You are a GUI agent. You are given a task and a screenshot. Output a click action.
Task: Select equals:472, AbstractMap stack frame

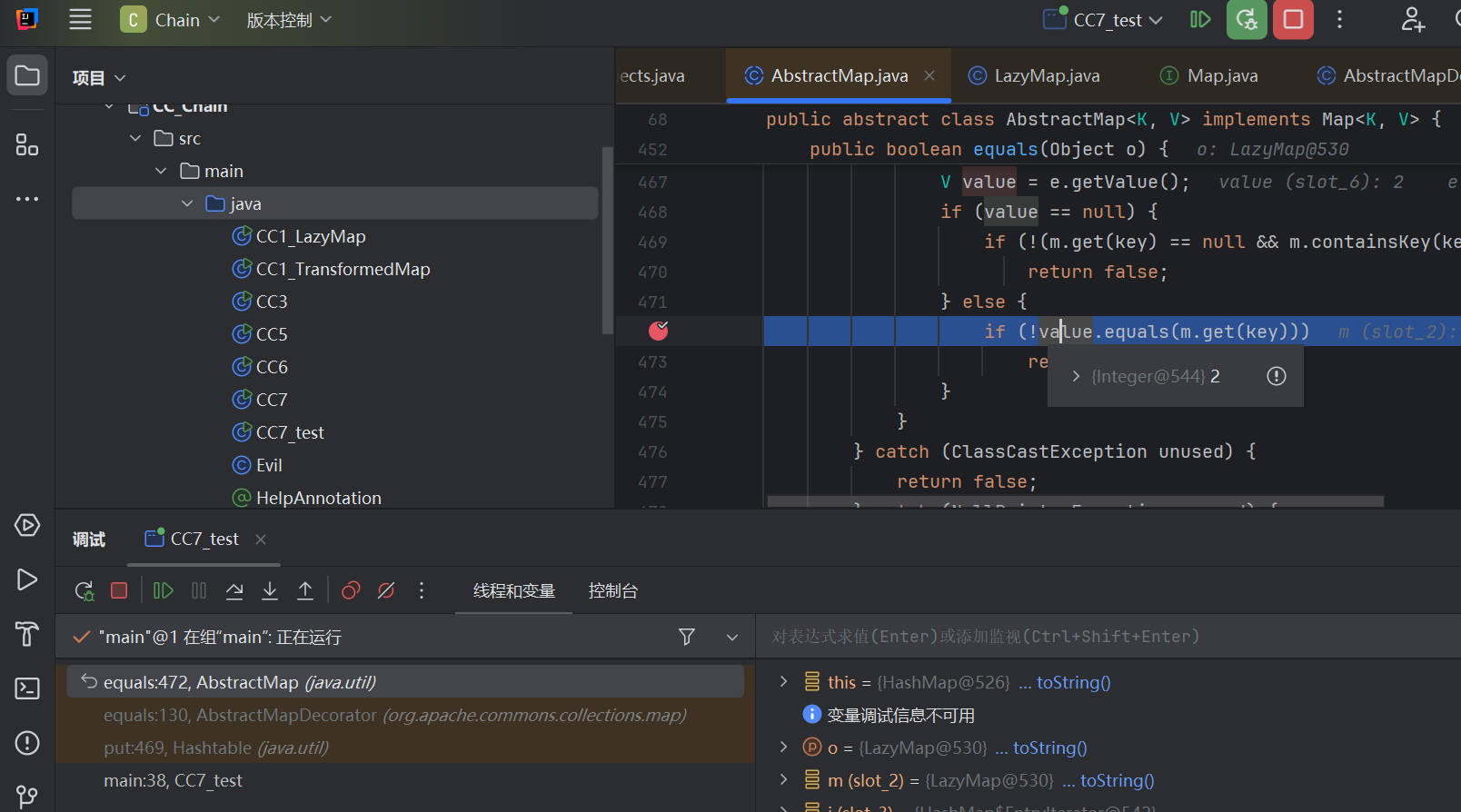405,682
